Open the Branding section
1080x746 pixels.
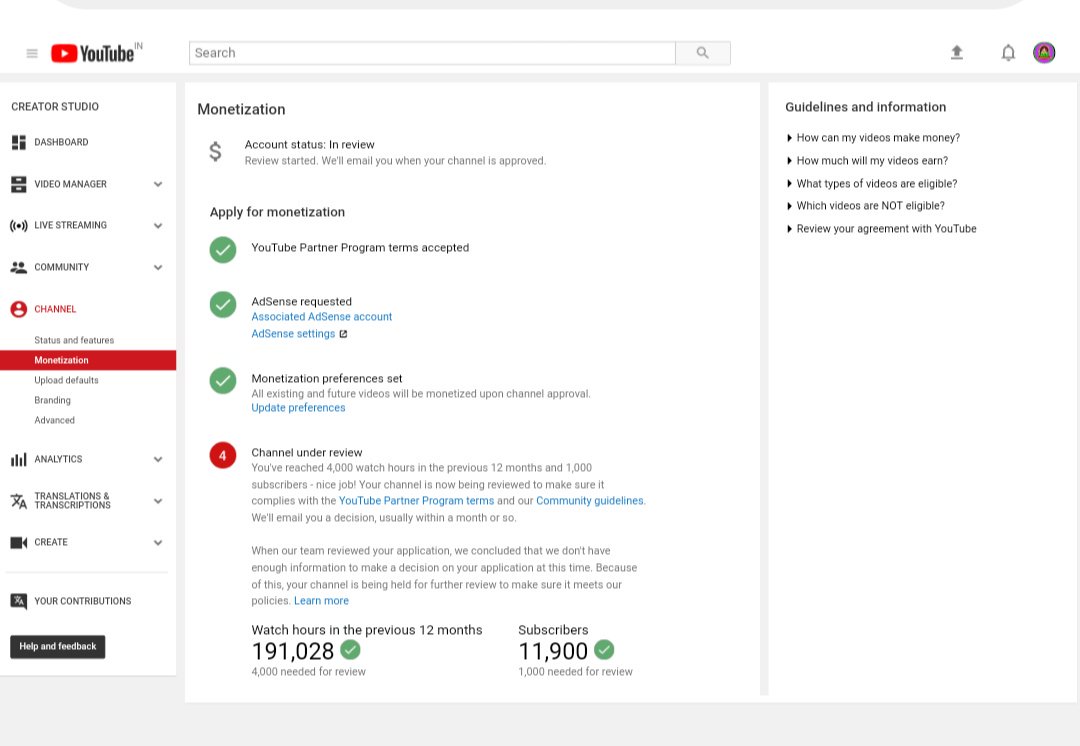pyautogui.click(x=52, y=400)
